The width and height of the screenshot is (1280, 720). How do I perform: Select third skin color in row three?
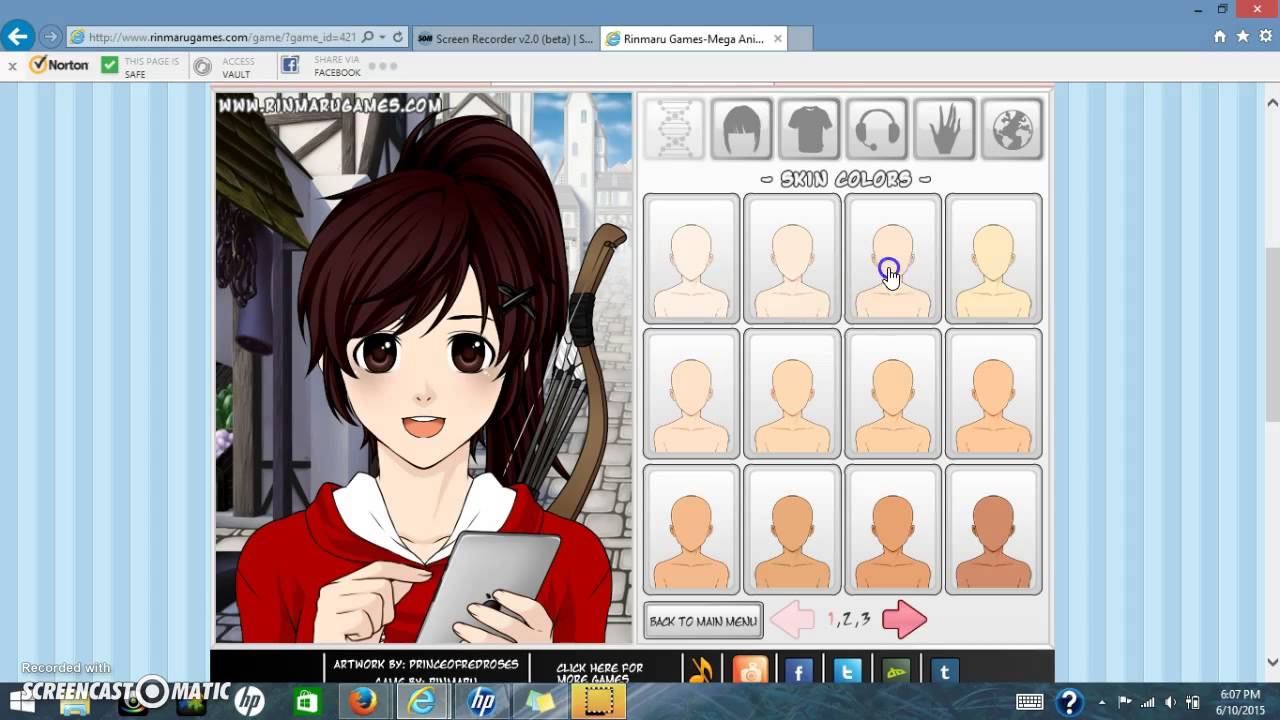tap(893, 529)
